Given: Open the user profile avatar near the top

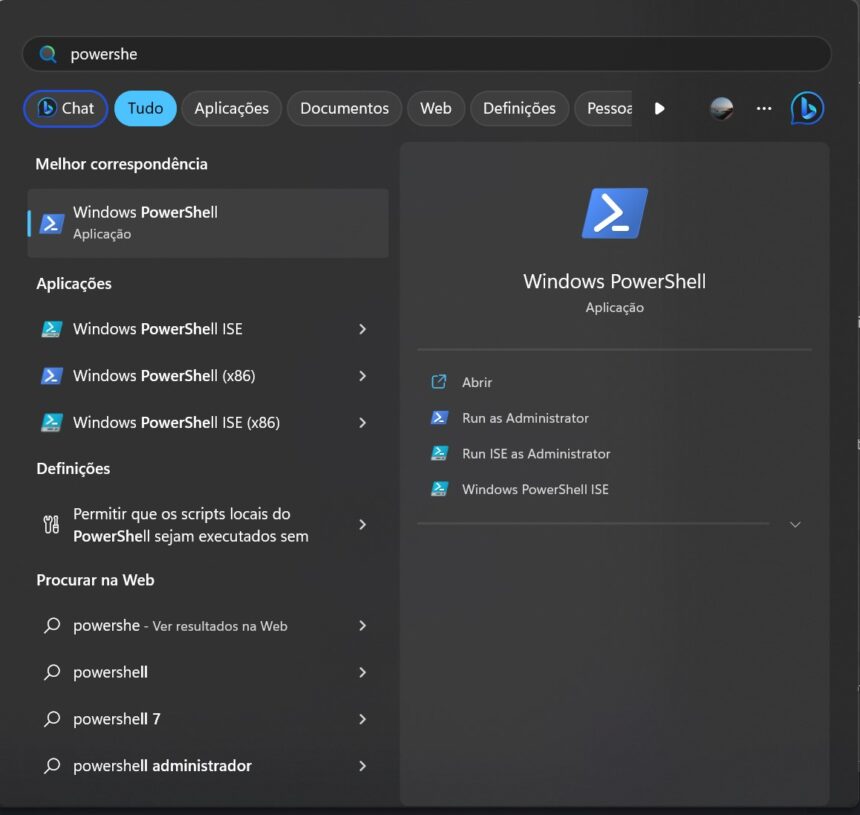Looking at the screenshot, I should [721, 108].
